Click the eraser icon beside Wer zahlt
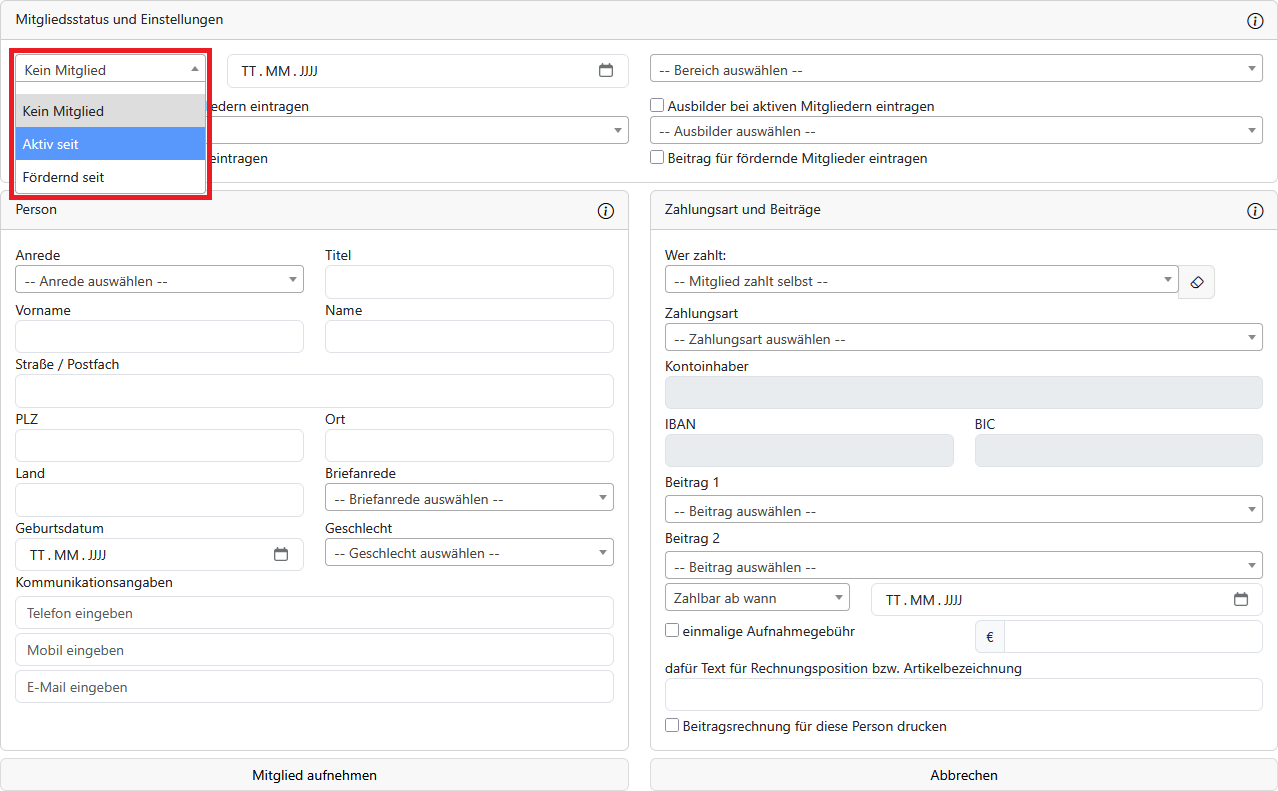This screenshot has width=1278, height=791. point(1196,282)
